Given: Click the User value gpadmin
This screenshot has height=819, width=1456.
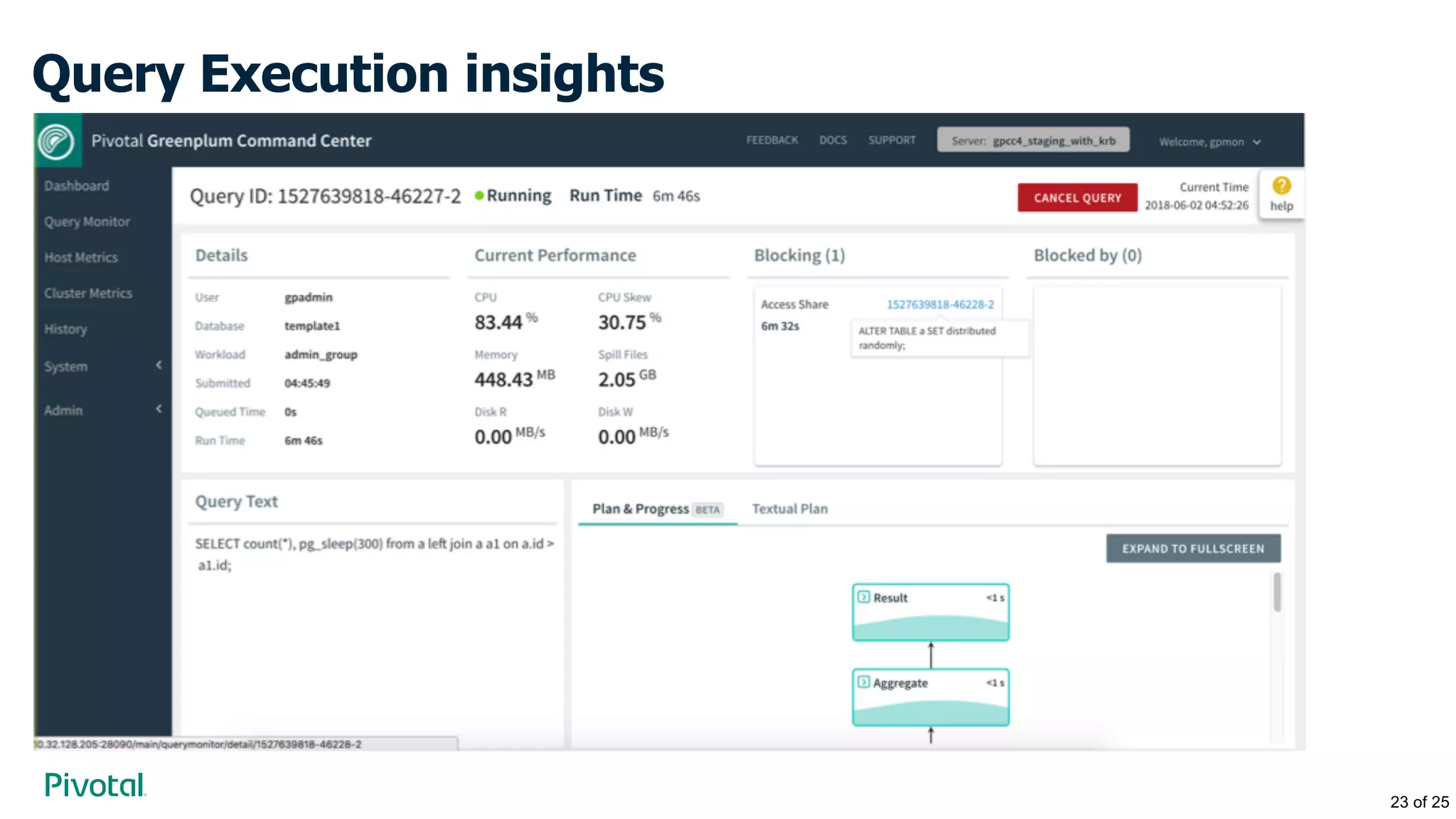Looking at the screenshot, I should (309, 297).
